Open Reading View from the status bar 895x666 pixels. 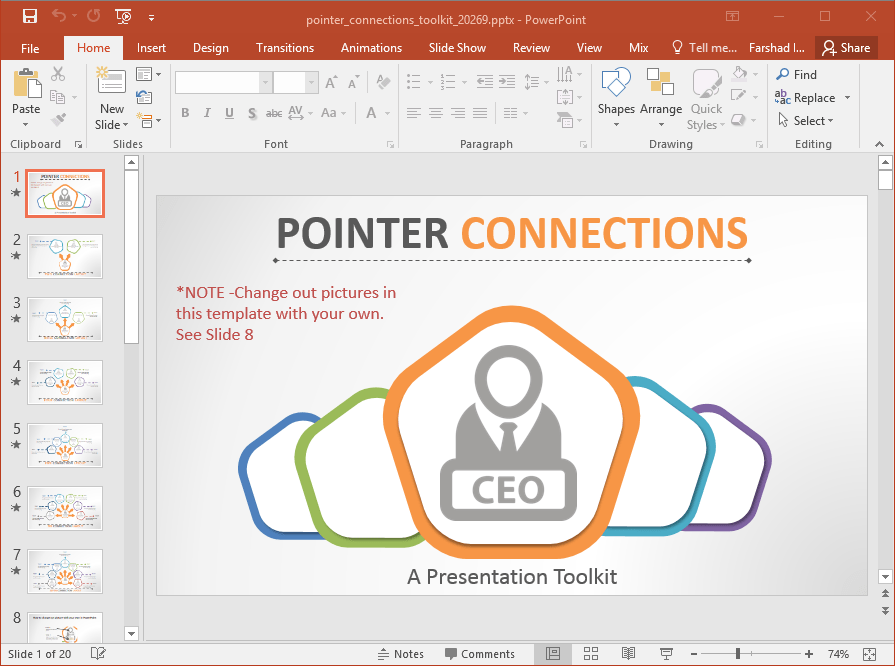[627, 653]
